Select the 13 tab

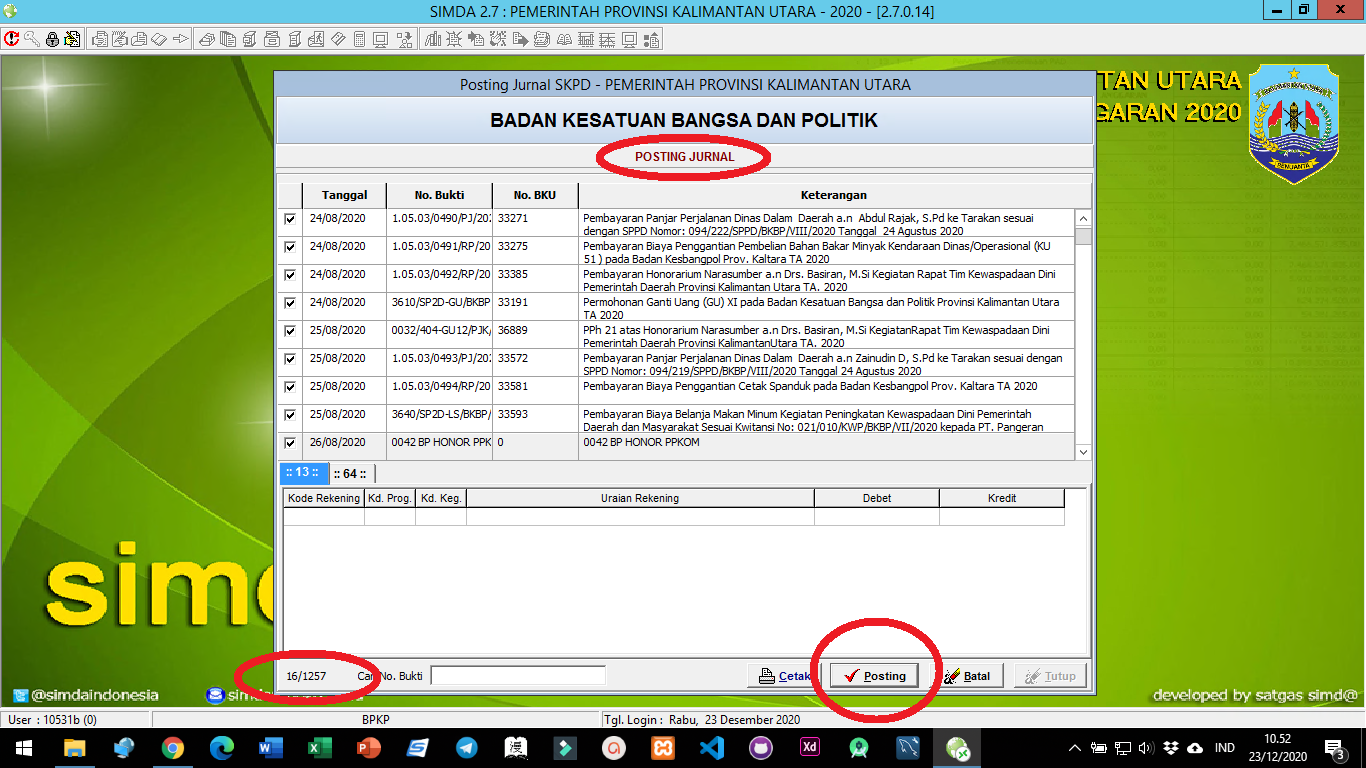(301, 473)
